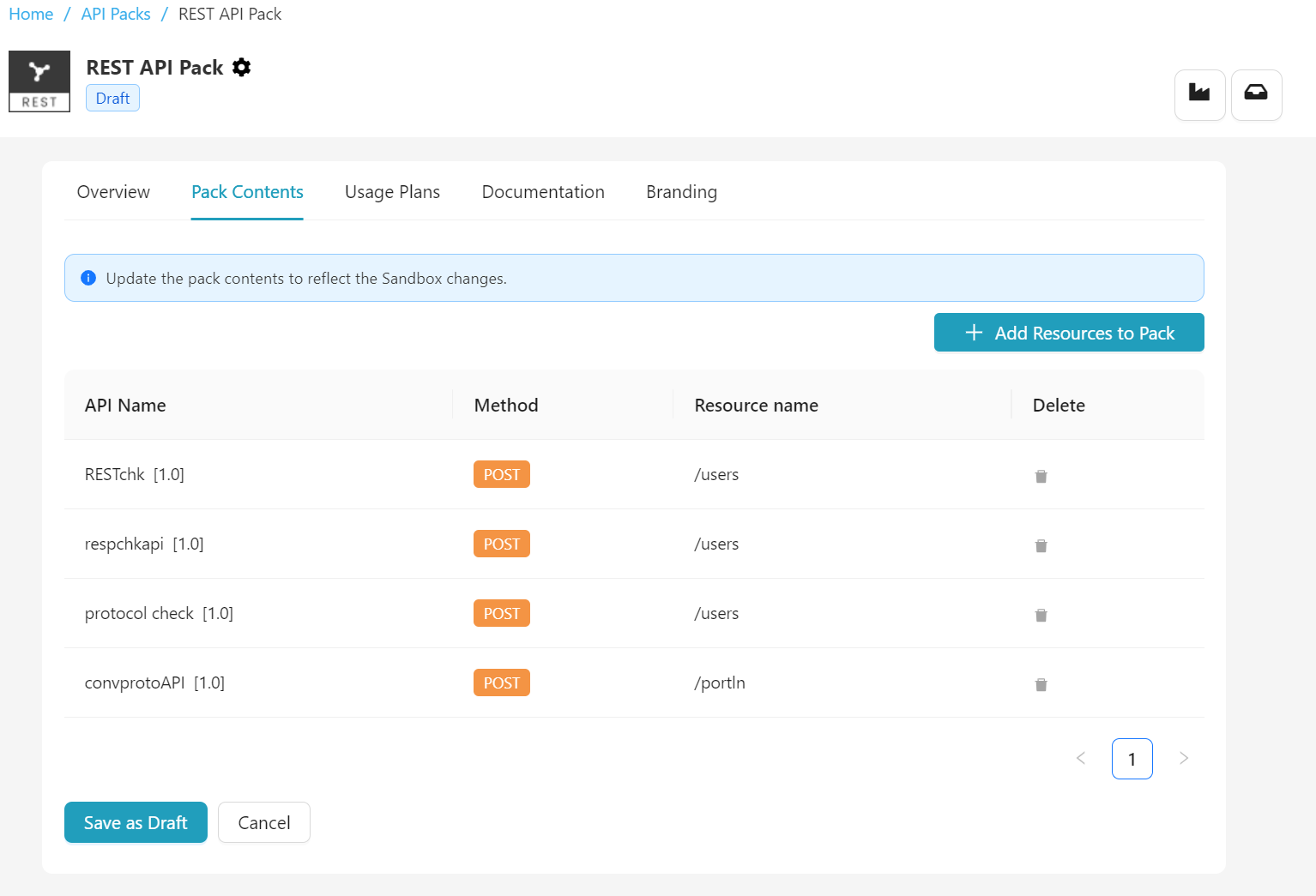Switch to the Branding tab
The width and height of the screenshot is (1316, 896).
pyautogui.click(x=681, y=192)
